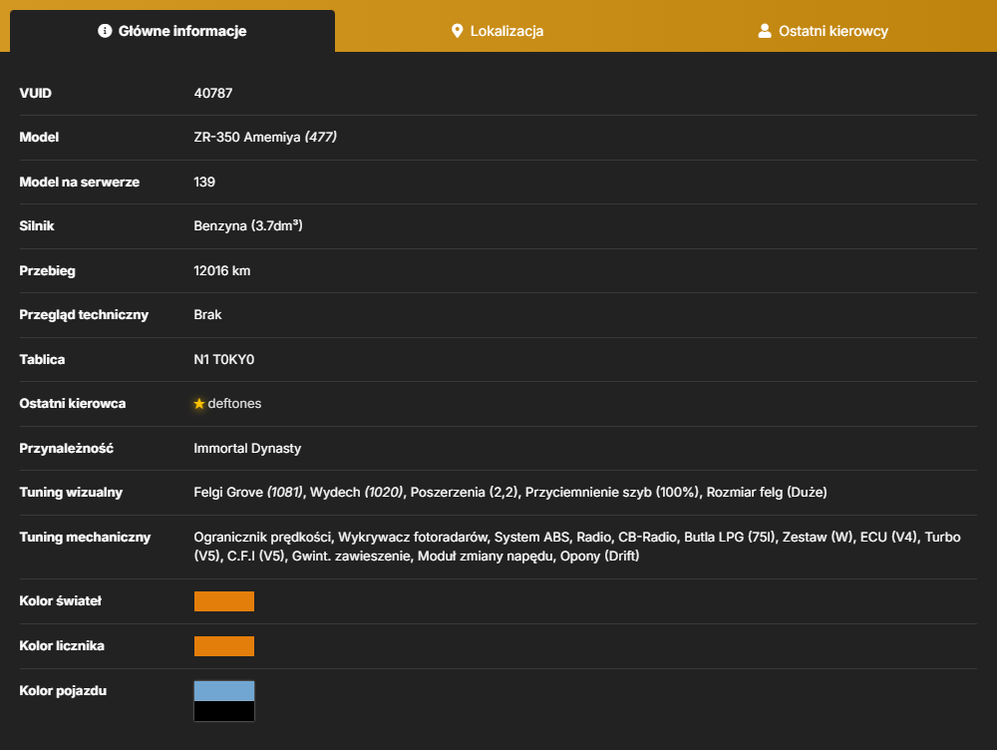The image size is (997, 750).
Task: Click the Przegląd techniczny Brak value
Action: click(x=207, y=315)
